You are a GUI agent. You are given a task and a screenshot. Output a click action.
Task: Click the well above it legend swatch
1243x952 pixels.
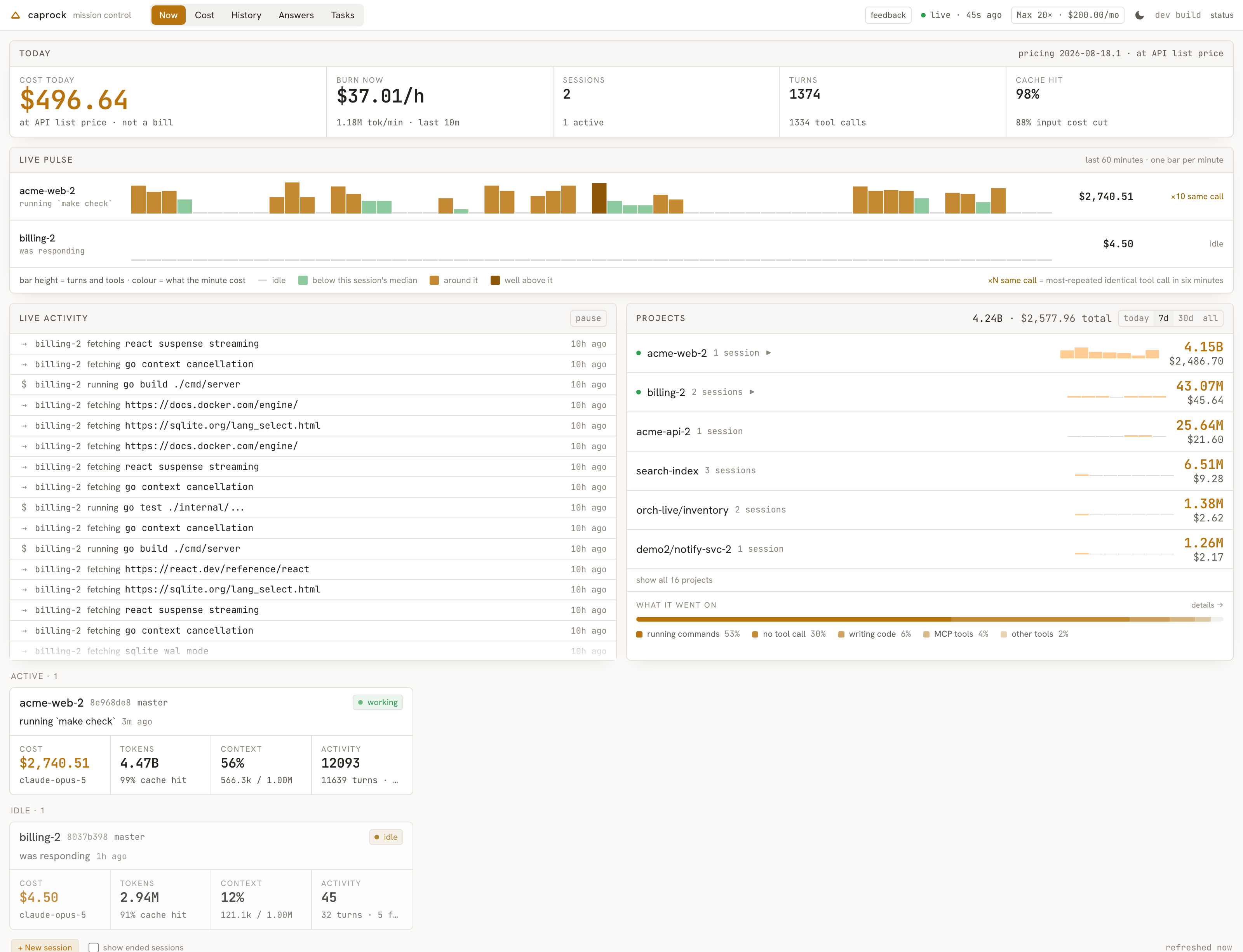[495, 280]
